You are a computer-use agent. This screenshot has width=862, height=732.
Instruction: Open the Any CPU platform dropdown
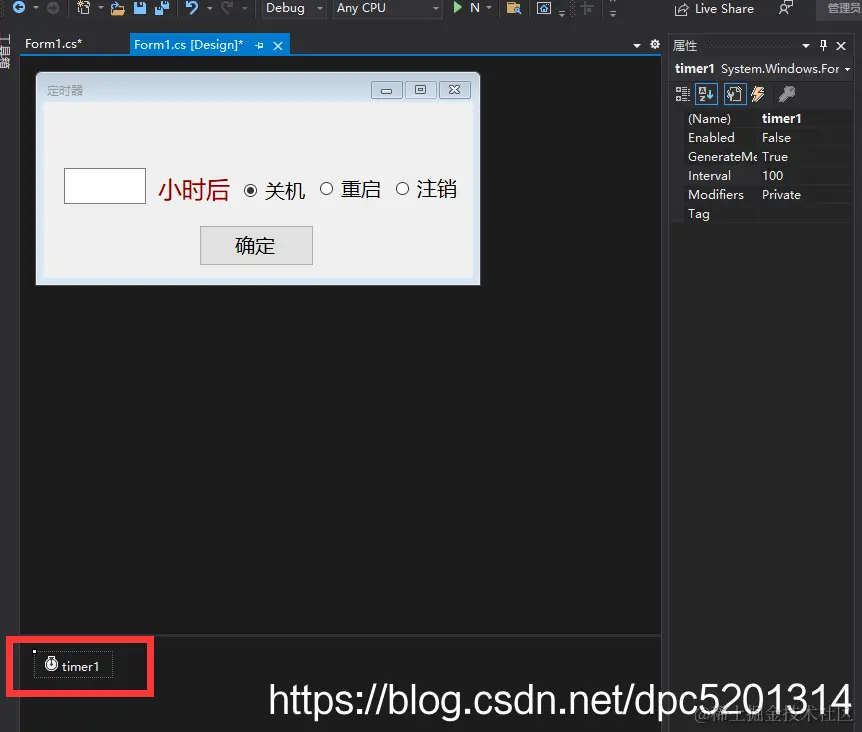(x=388, y=9)
